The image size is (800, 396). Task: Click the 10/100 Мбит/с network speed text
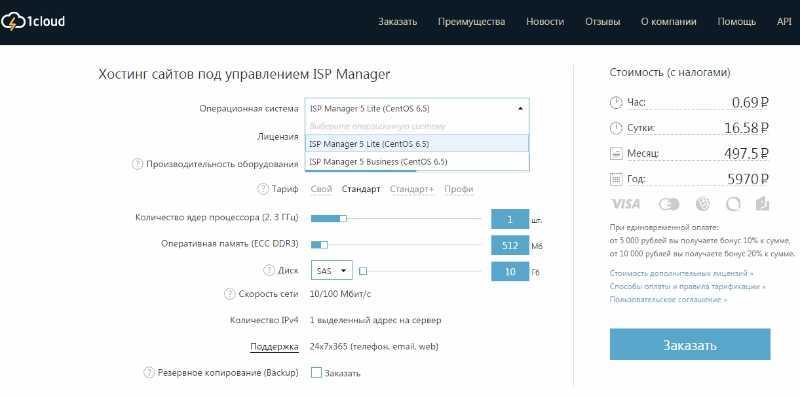point(341,294)
